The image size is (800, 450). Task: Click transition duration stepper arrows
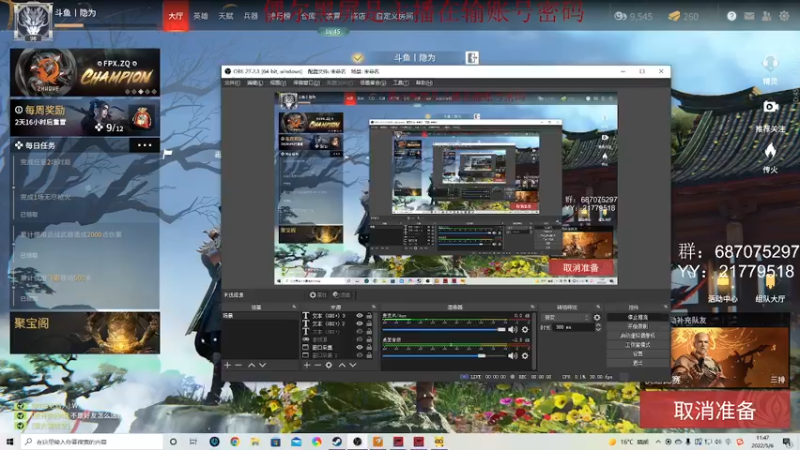pos(598,328)
